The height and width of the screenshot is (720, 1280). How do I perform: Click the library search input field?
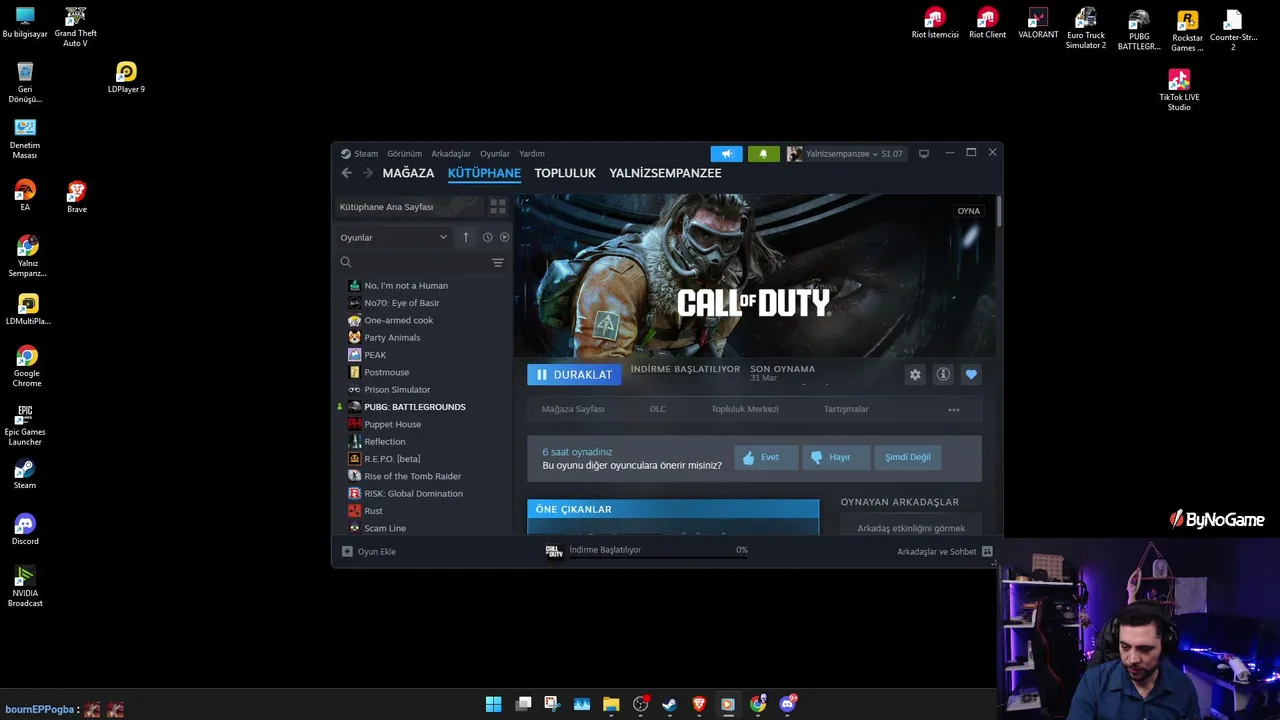(421, 262)
